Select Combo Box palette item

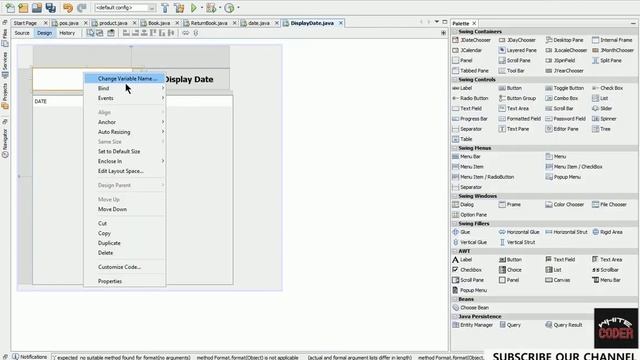[562, 98]
